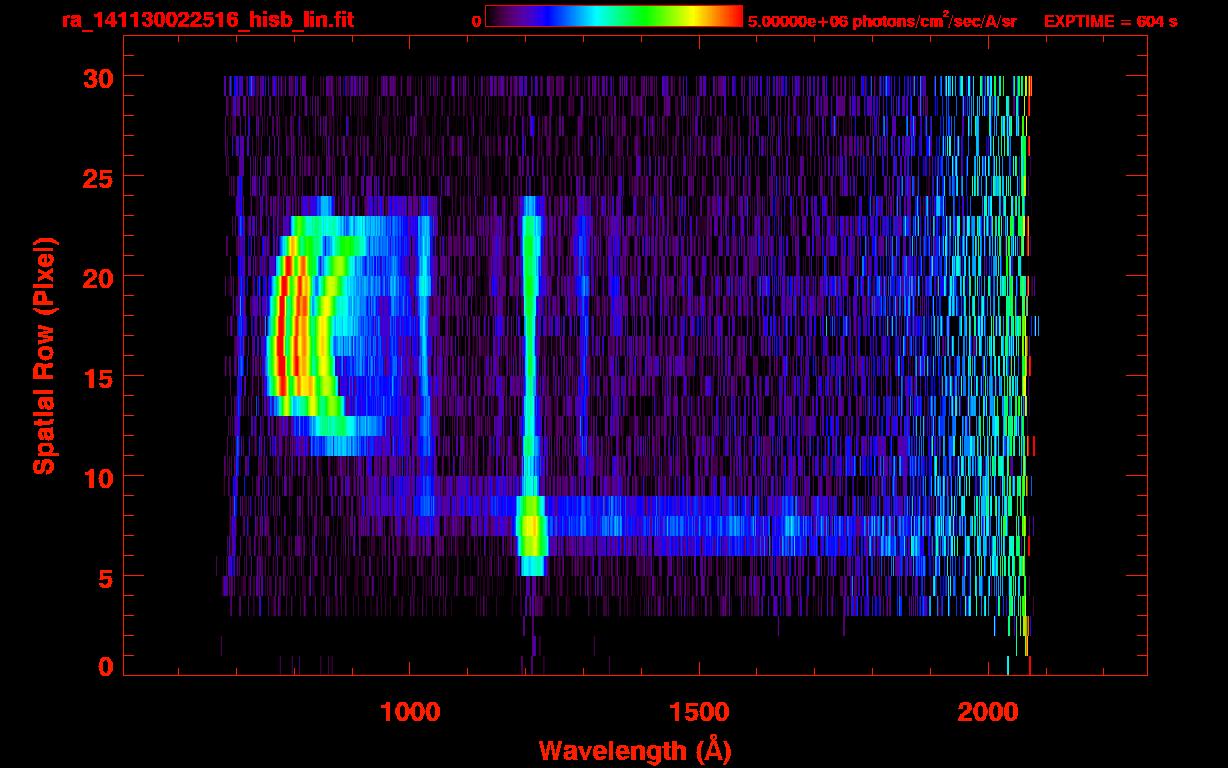Click the x-axis tick label 1500
This screenshot has height=768, width=1228.
click(699, 712)
